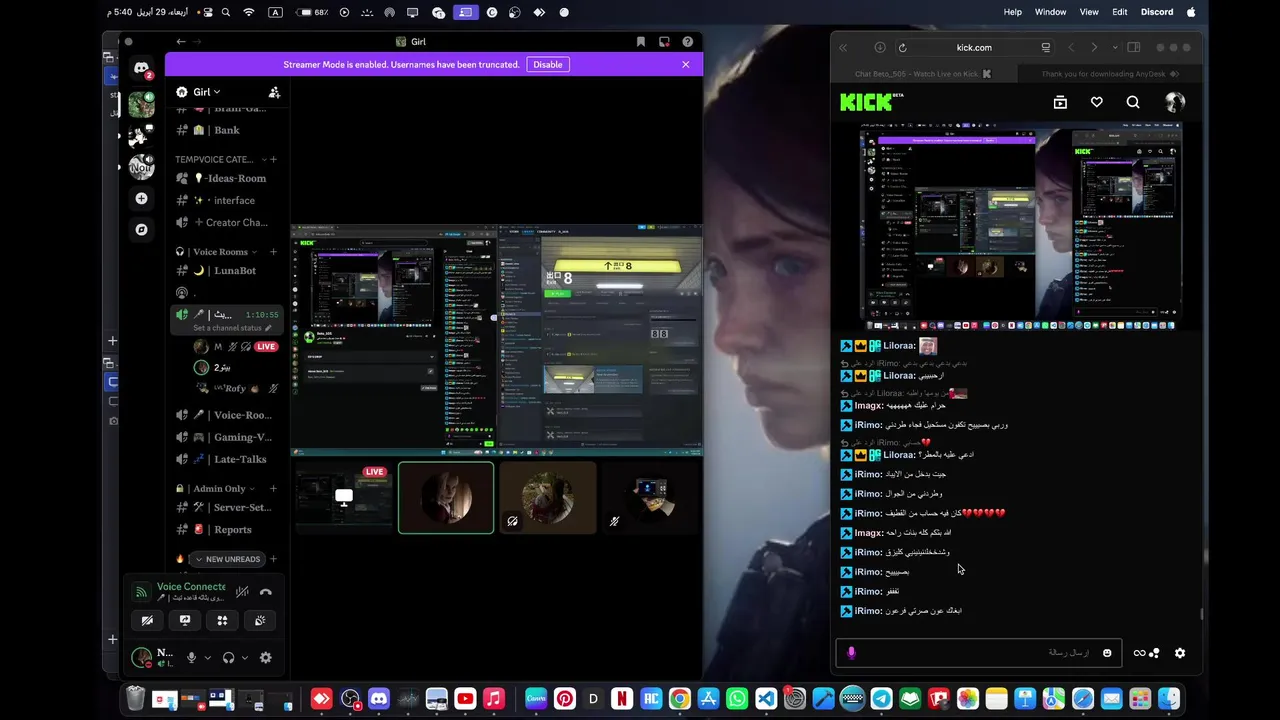Open Kick chat settings gear
Viewport: 1280px width, 720px height.
[x=1180, y=653]
